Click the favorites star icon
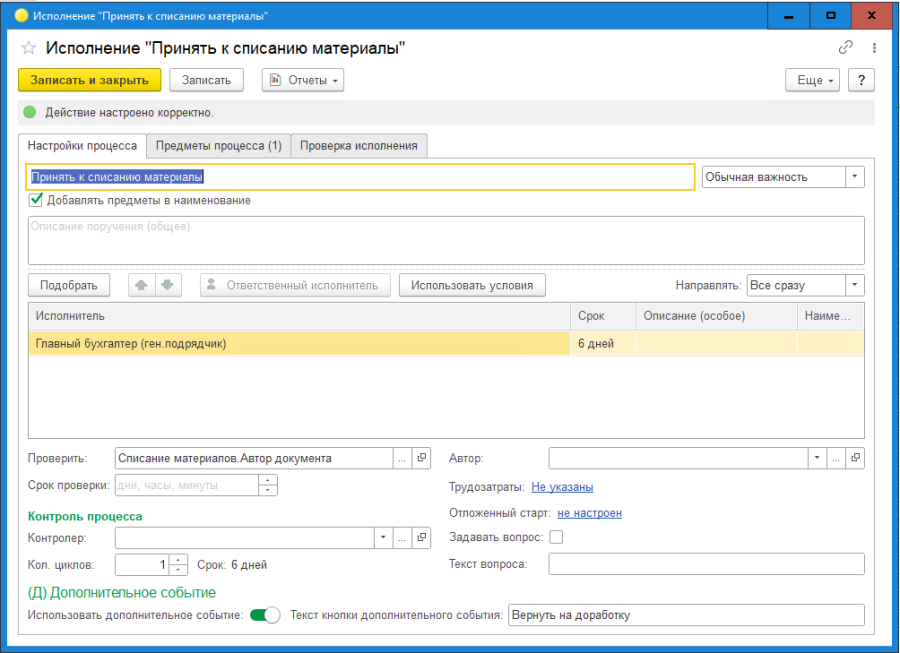 [x=28, y=48]
